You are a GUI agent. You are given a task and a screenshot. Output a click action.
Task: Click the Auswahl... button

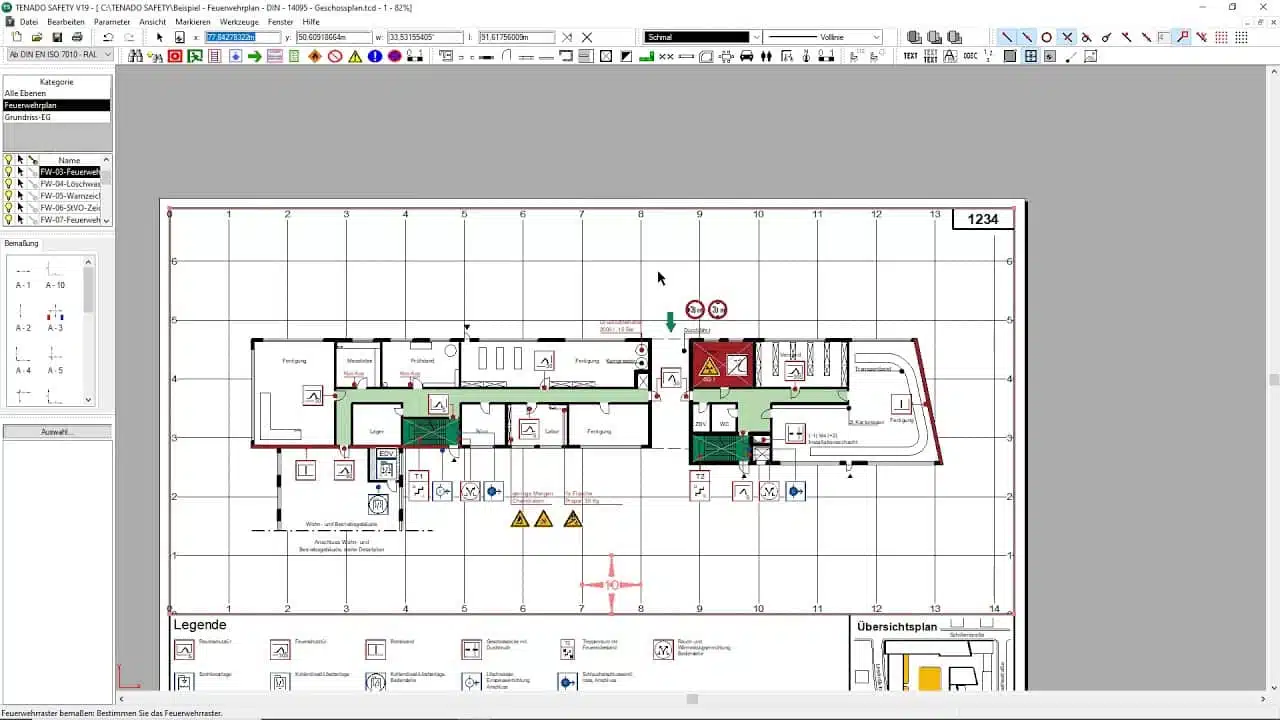point(57,432)
